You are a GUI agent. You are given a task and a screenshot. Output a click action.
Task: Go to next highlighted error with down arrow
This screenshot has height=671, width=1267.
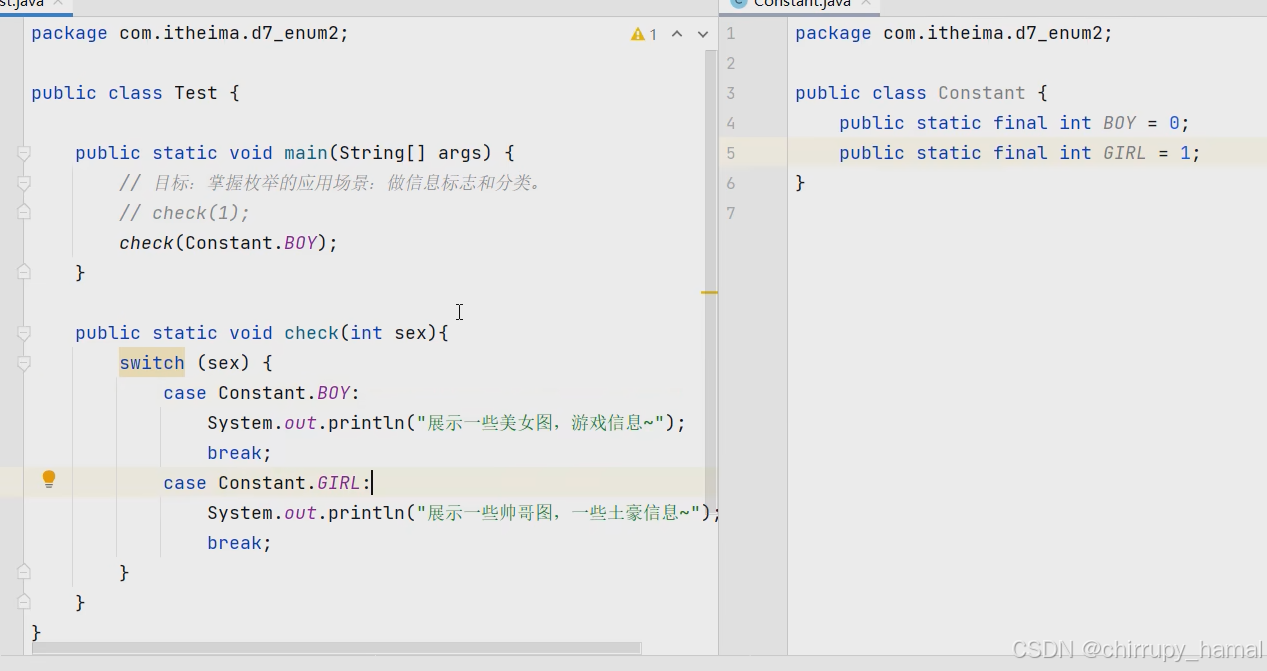(702, 34)
